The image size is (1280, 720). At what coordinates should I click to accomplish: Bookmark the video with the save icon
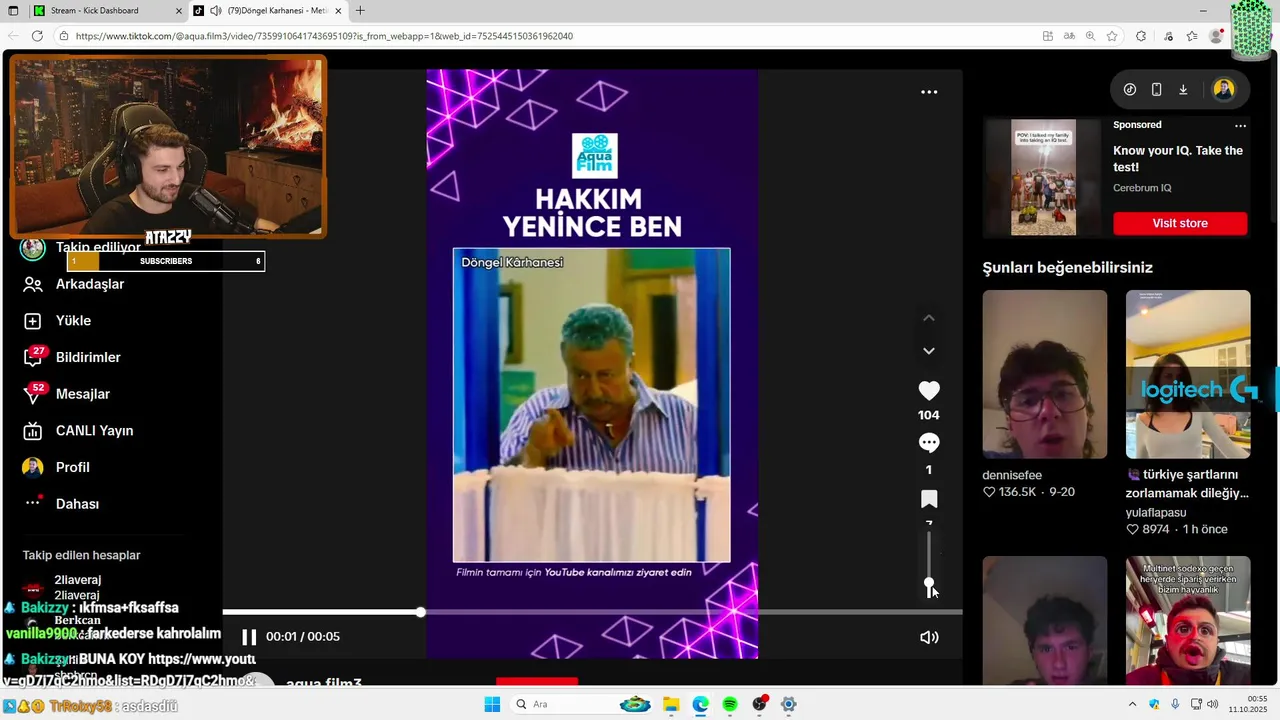(929, 499)
